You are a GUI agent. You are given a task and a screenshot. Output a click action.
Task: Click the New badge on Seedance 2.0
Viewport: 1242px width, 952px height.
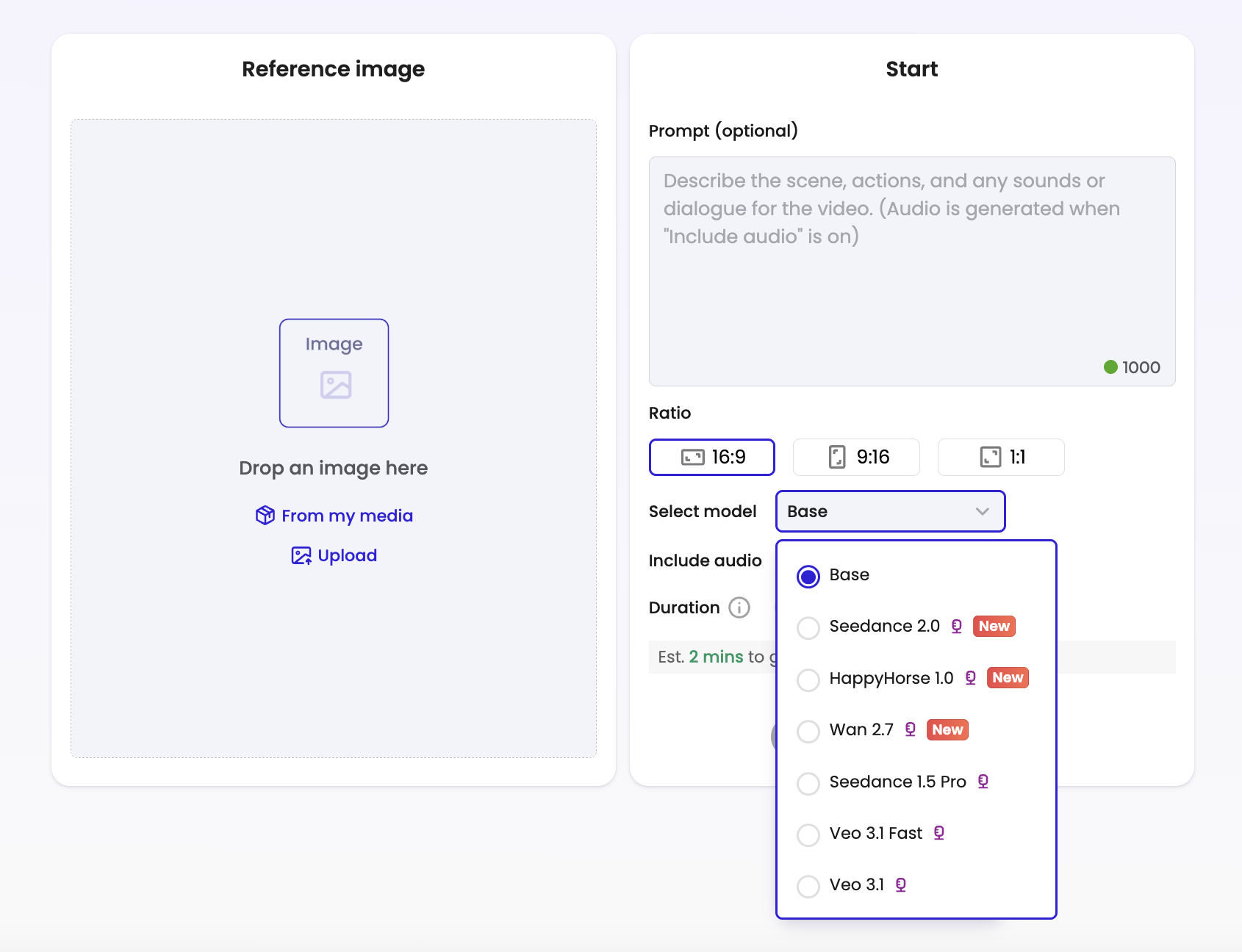point(994,626)
